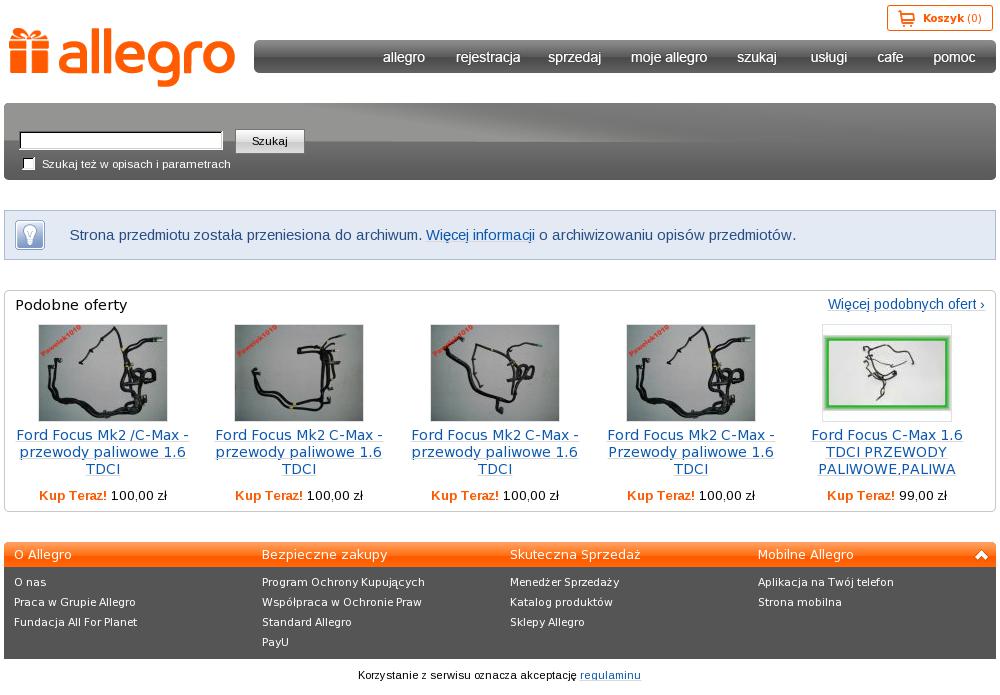Open the green-framed fuel lines thumbnail
This screenshot has height=695, width=1000.
click(x=886, y=373)
